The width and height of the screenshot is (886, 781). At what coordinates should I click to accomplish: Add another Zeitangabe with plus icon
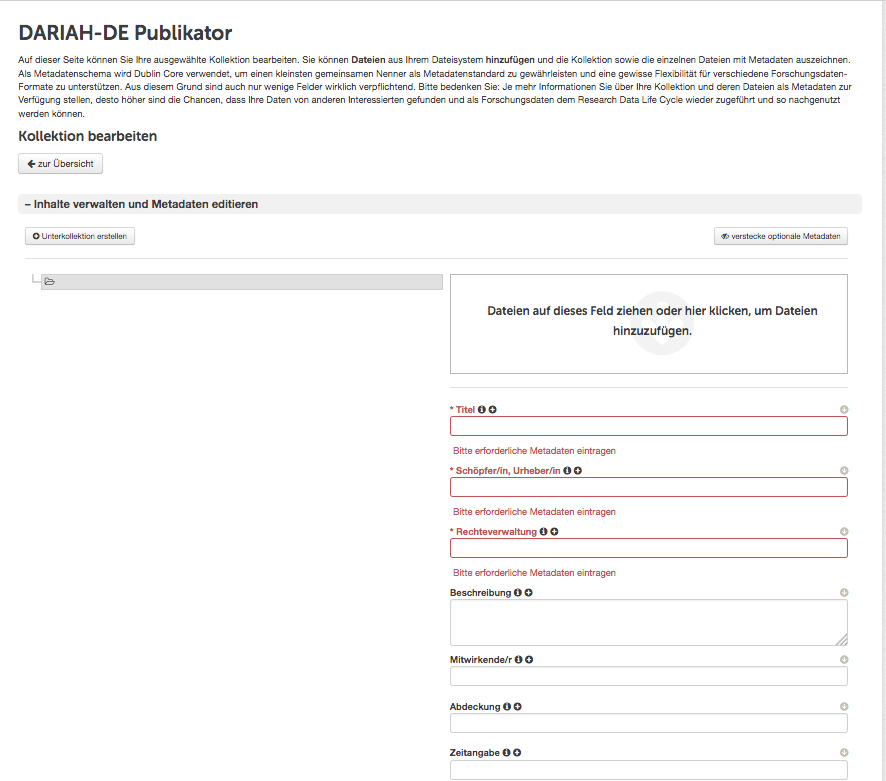click(x=517, y=753)
